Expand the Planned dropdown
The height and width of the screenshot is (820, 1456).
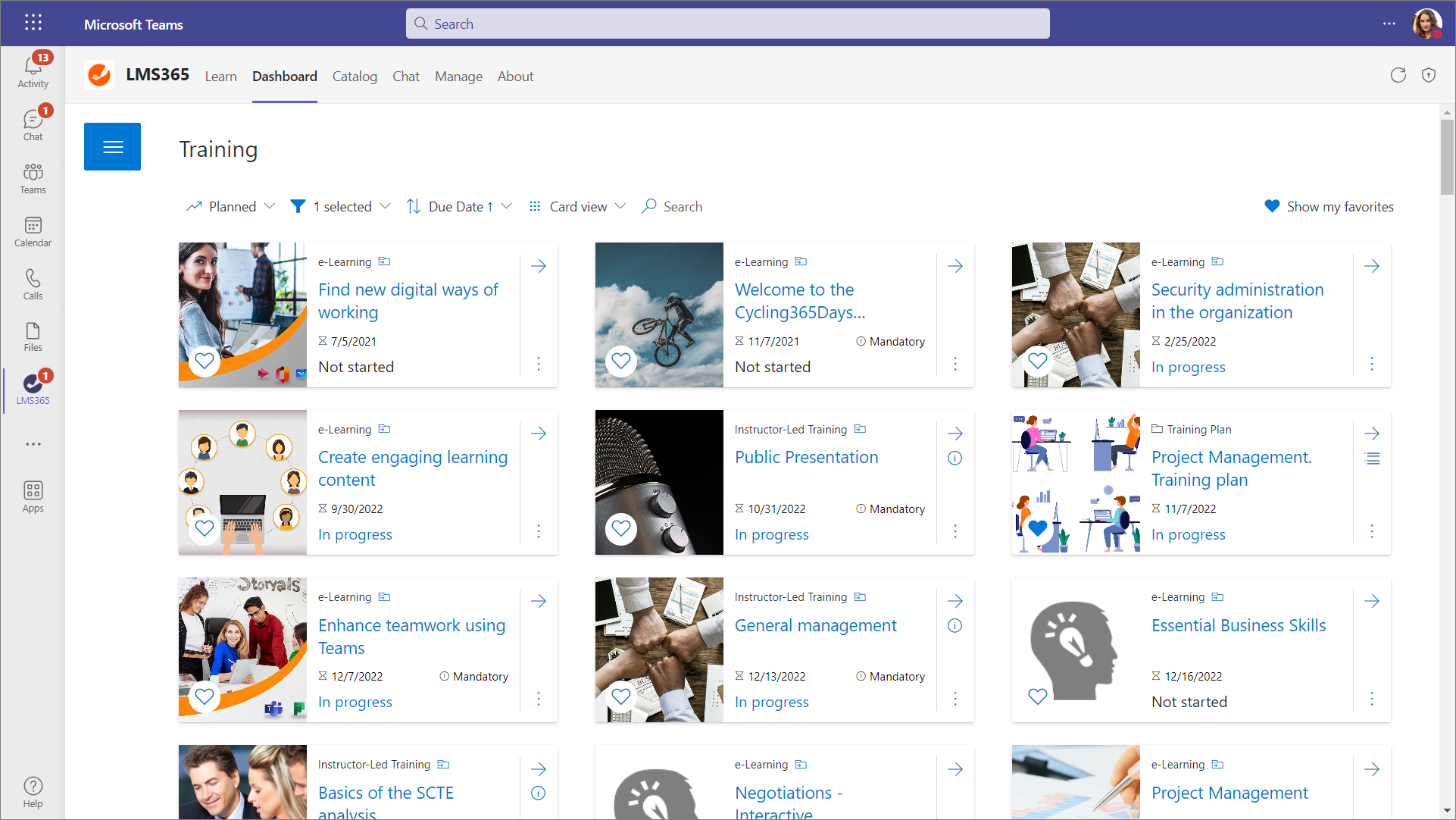tap(231, 206)
